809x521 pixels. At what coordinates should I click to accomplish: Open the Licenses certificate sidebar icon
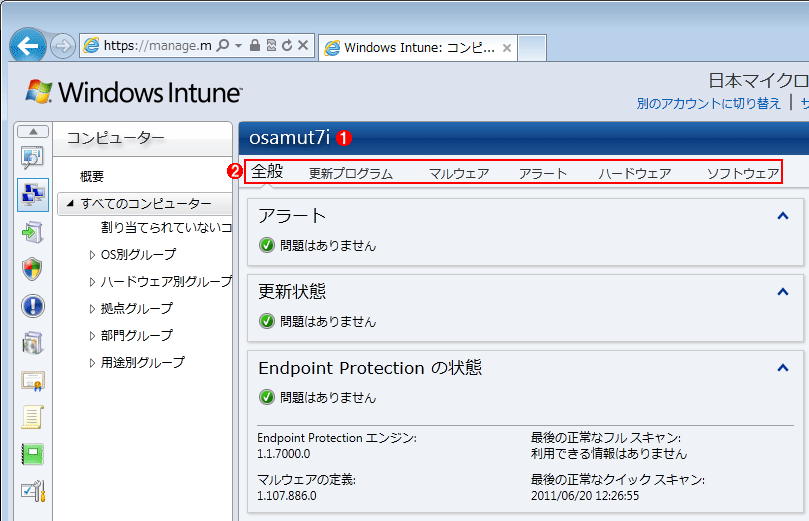33,381
